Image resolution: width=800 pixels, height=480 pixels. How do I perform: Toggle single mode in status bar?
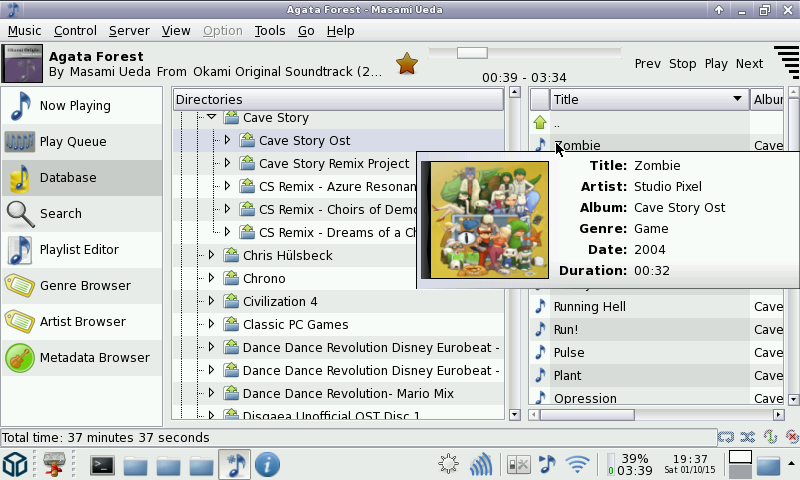coord(770,437)
